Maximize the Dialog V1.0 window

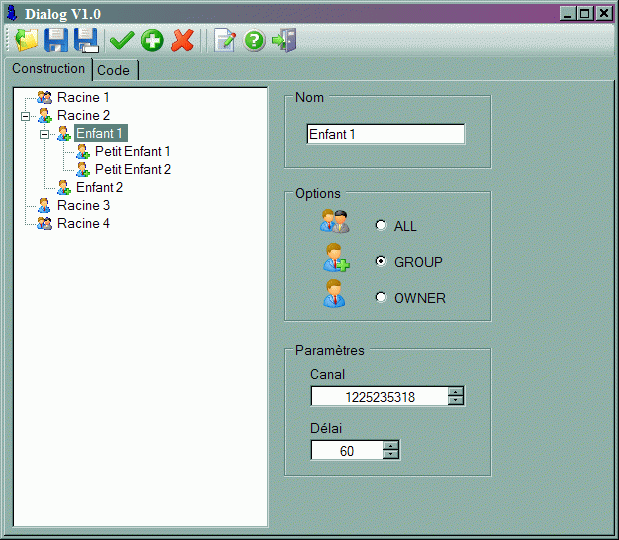(x=585, y=13)
